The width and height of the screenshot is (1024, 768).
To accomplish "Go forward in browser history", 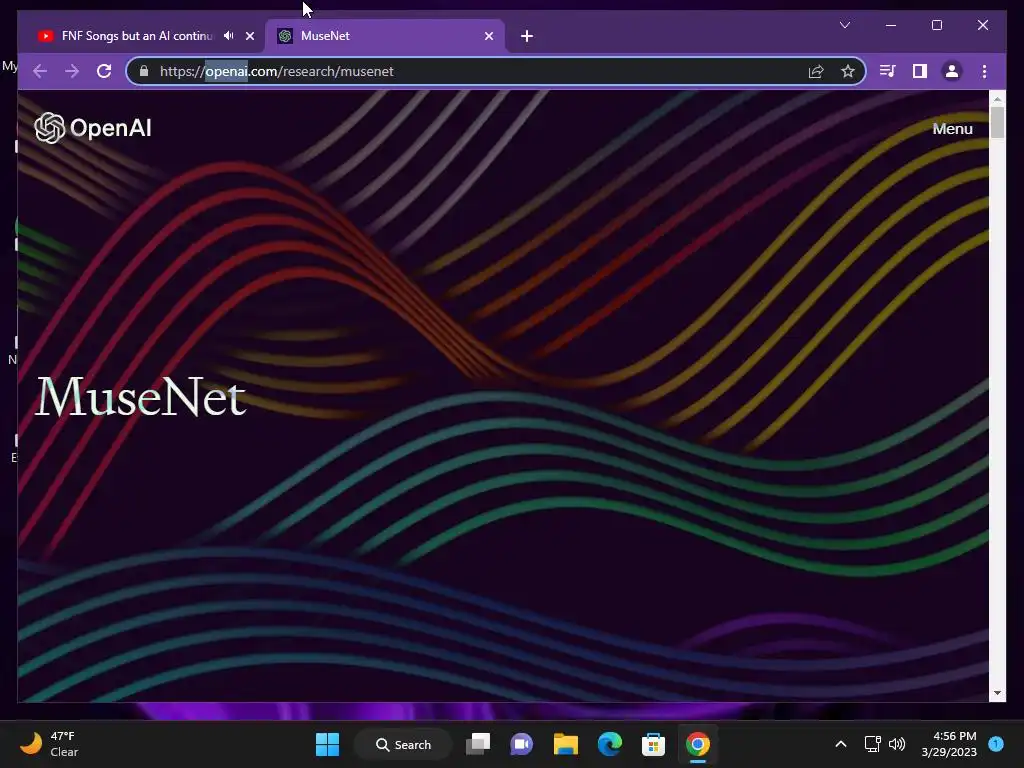I will [72, 71].
